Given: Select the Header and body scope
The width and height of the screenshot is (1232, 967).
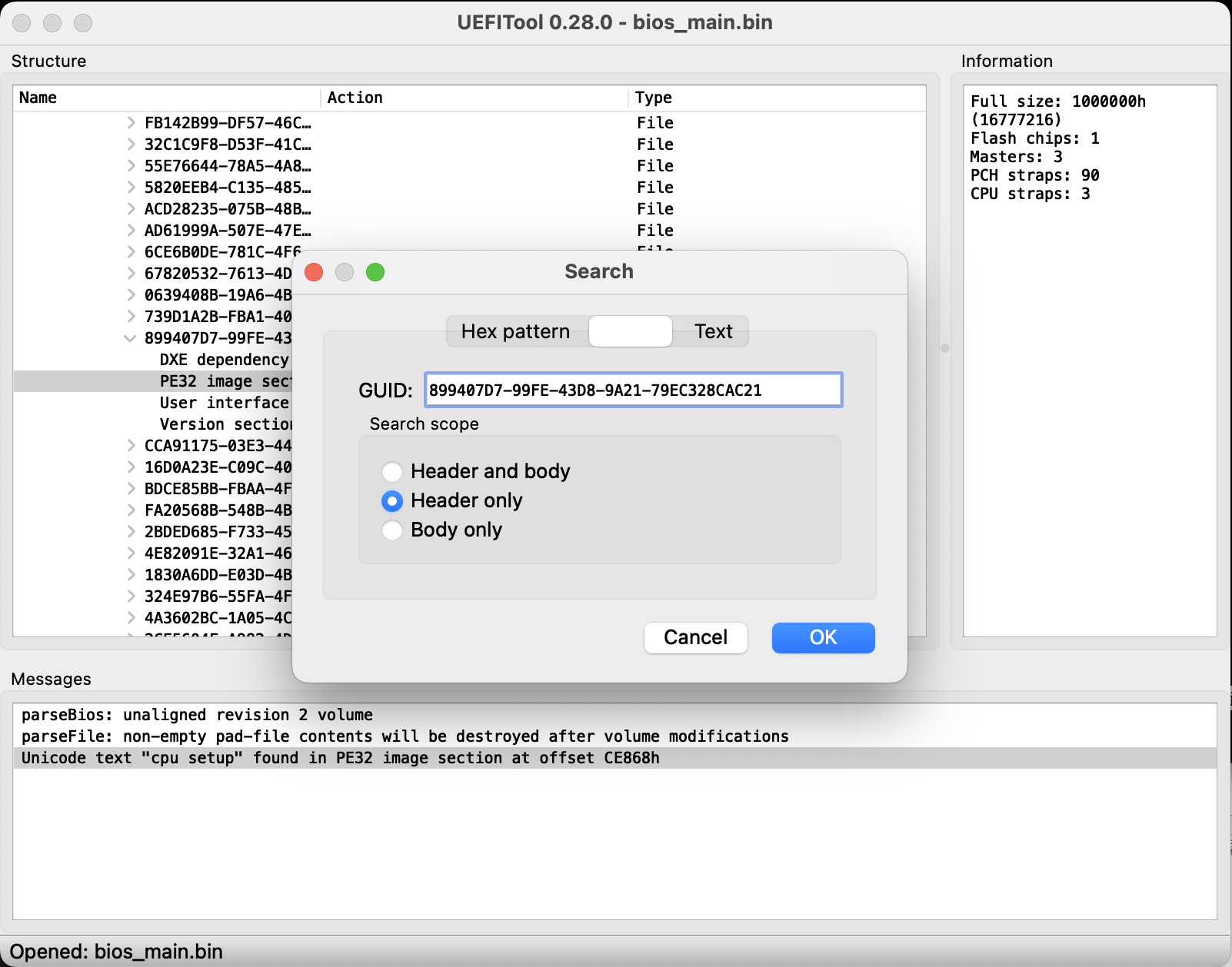Looking at the screenshot, I should click(477, 471).
